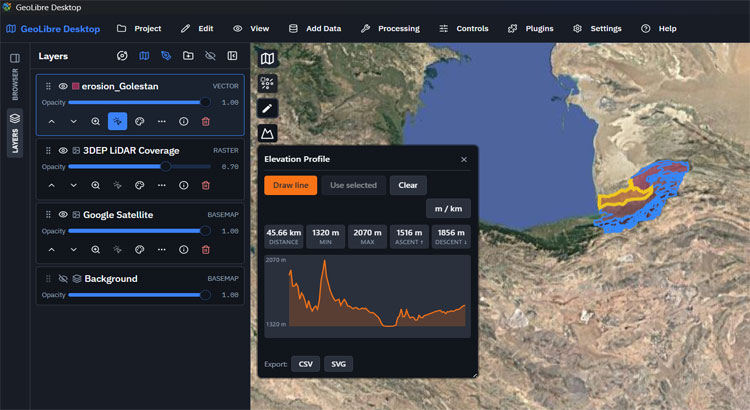This screenshot has height=410, width=750.
Task: Open the Project menu
Action: [139, 29]
